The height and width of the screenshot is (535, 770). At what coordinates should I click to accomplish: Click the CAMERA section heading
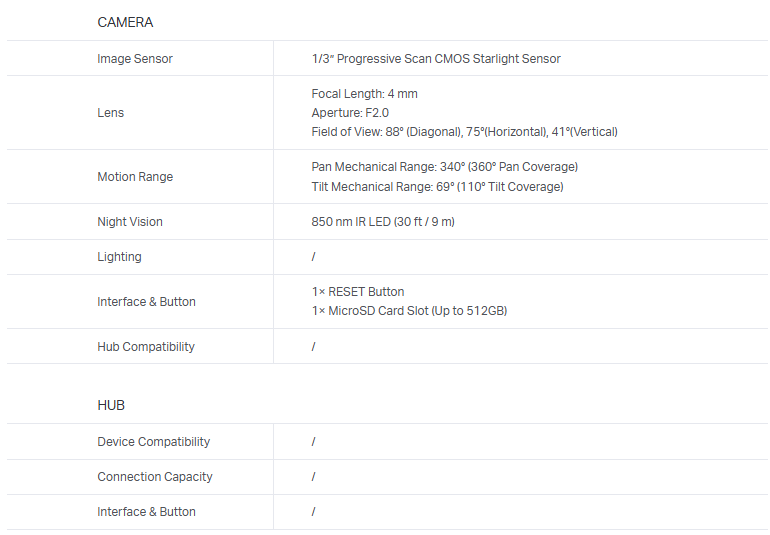click(125, 22)
